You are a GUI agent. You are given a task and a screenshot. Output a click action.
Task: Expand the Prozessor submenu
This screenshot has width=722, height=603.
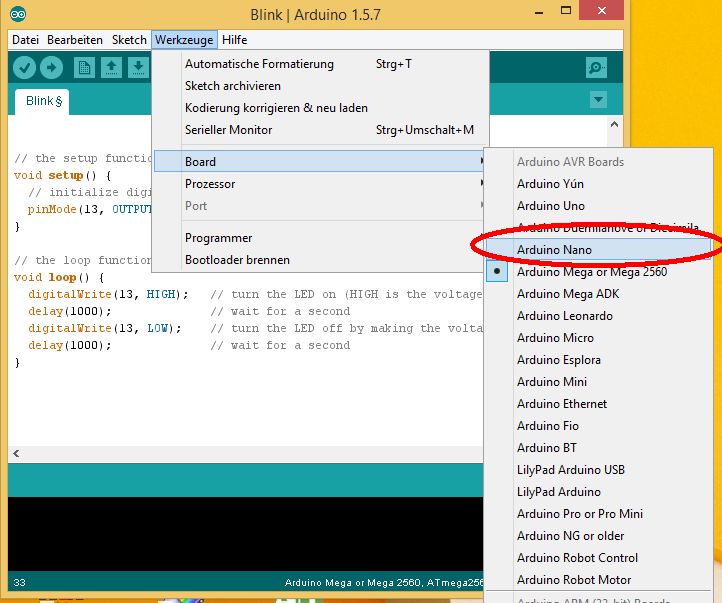click(318, 184)
